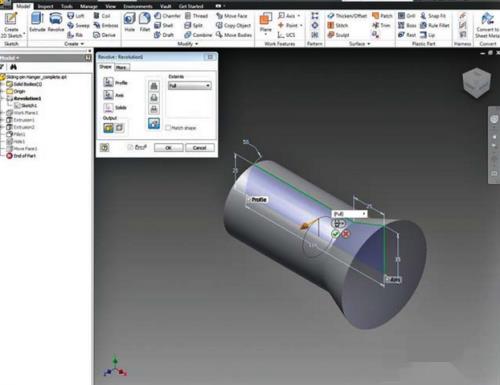Open the Plane work feature tool

coord(266,23)
